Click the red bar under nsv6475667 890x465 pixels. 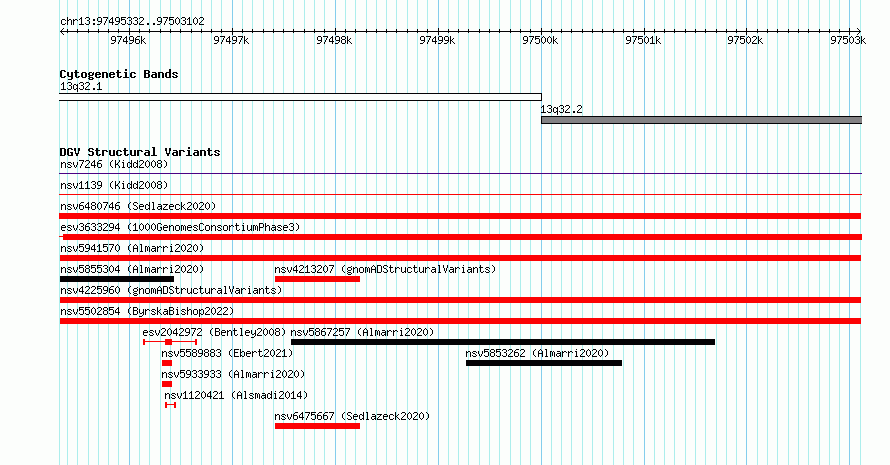tap(317, 426)
